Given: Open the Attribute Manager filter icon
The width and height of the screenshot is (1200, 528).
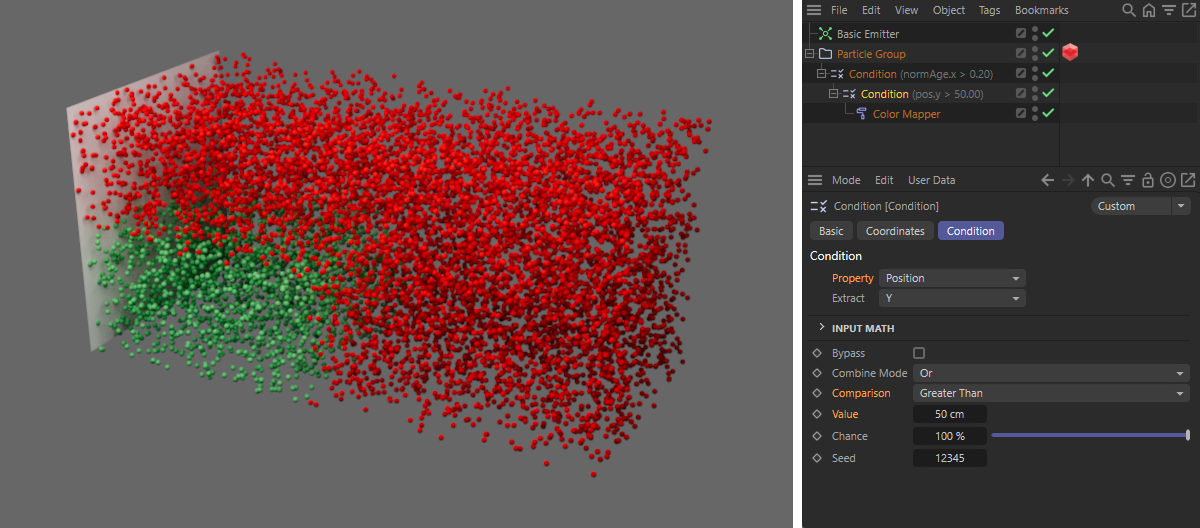Looking at the screenshot, I should (x=1128, y=180).
